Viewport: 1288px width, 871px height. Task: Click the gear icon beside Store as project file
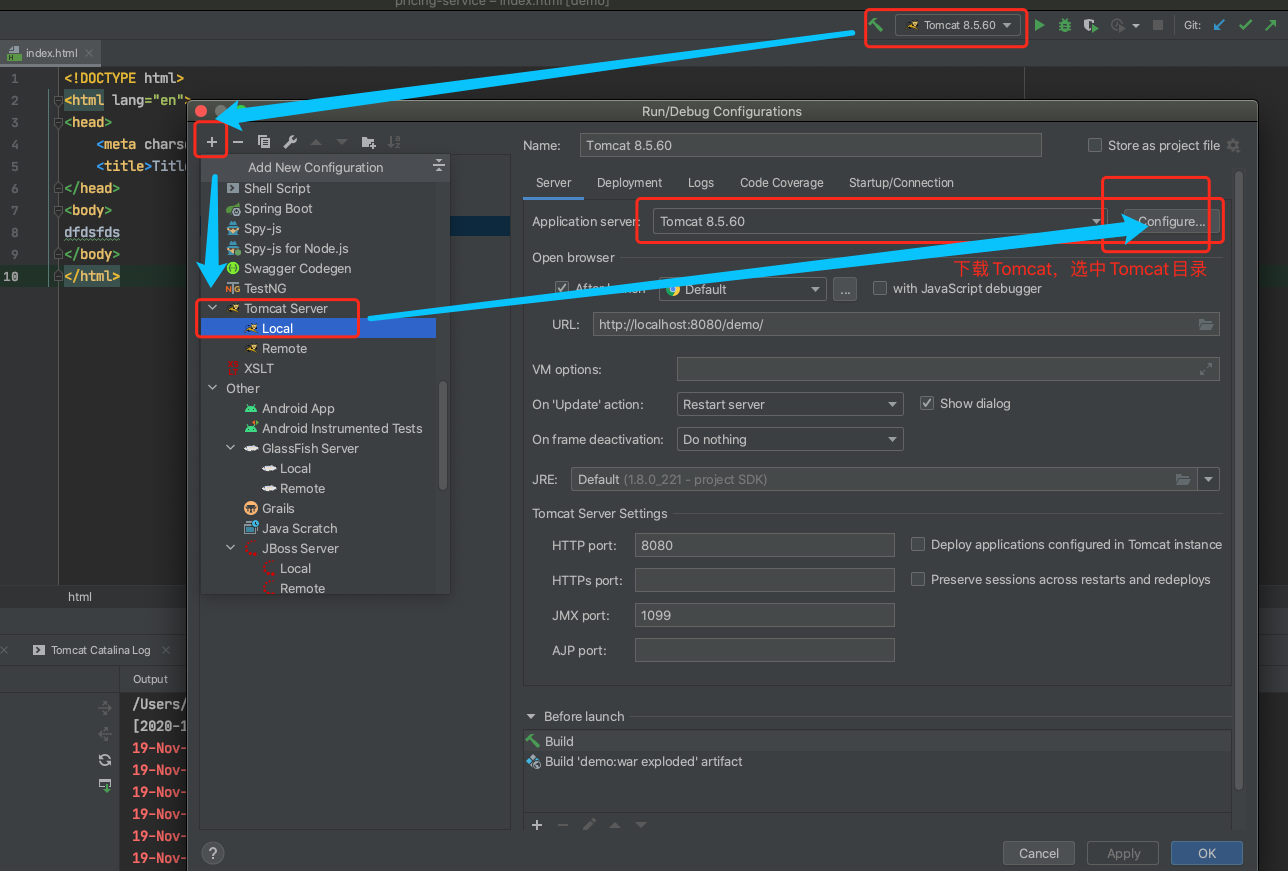point(1233,145)
